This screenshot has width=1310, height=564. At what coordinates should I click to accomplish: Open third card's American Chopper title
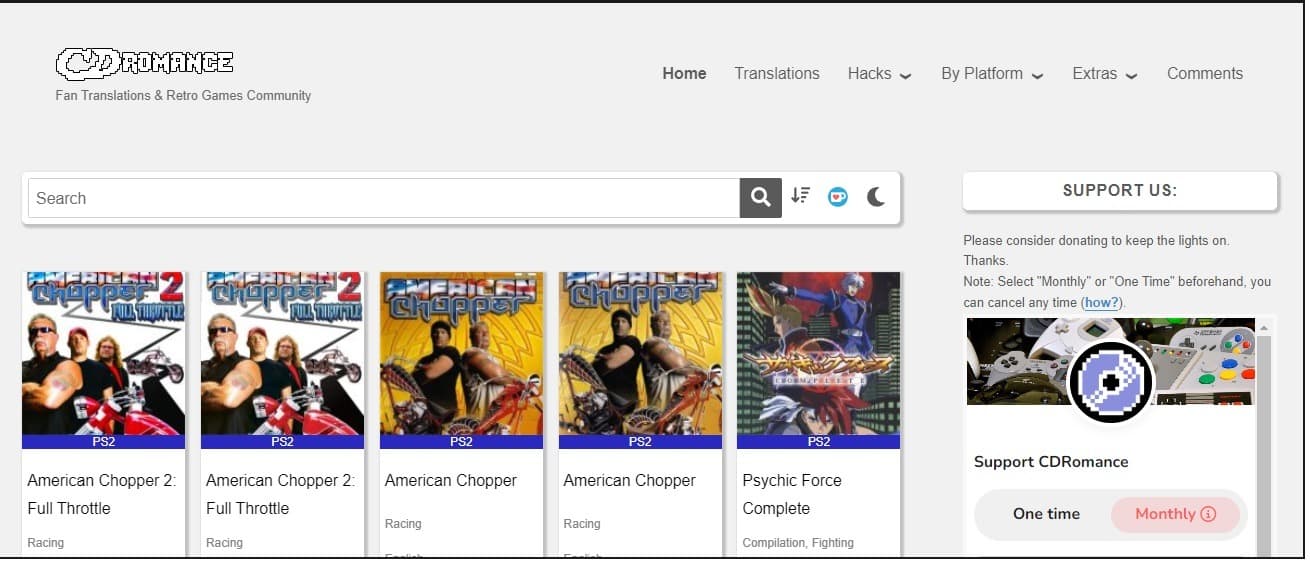pyautogui.click(x=450, y=480)
